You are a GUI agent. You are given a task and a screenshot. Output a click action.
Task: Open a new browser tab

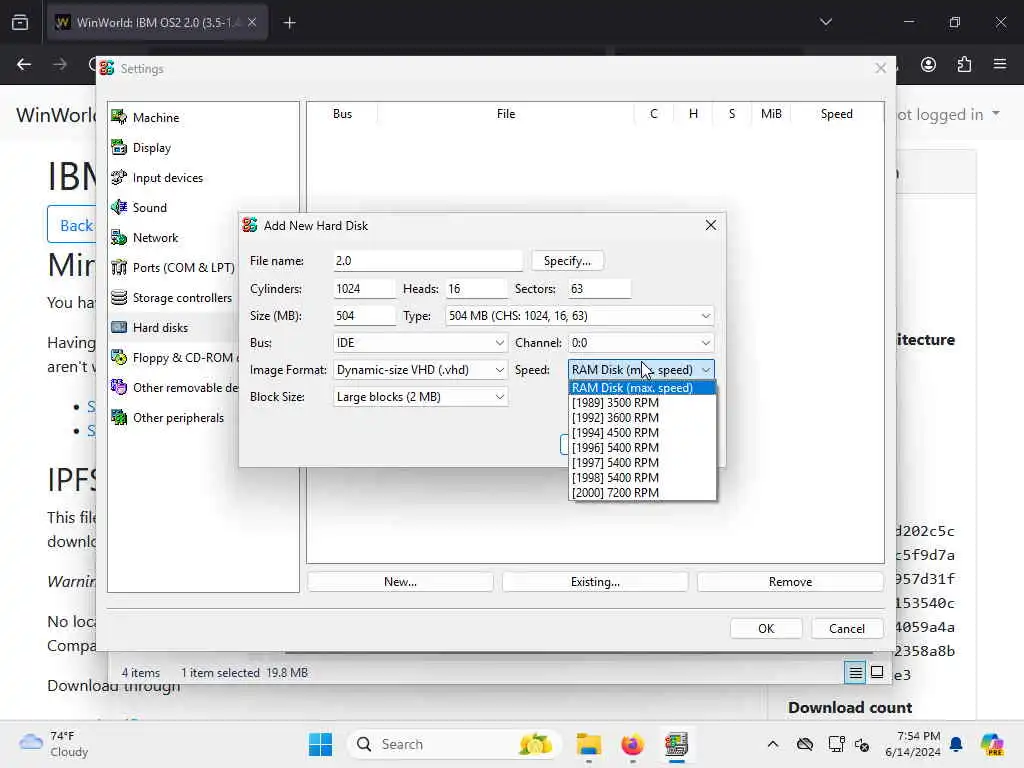(x=289, y=23)
